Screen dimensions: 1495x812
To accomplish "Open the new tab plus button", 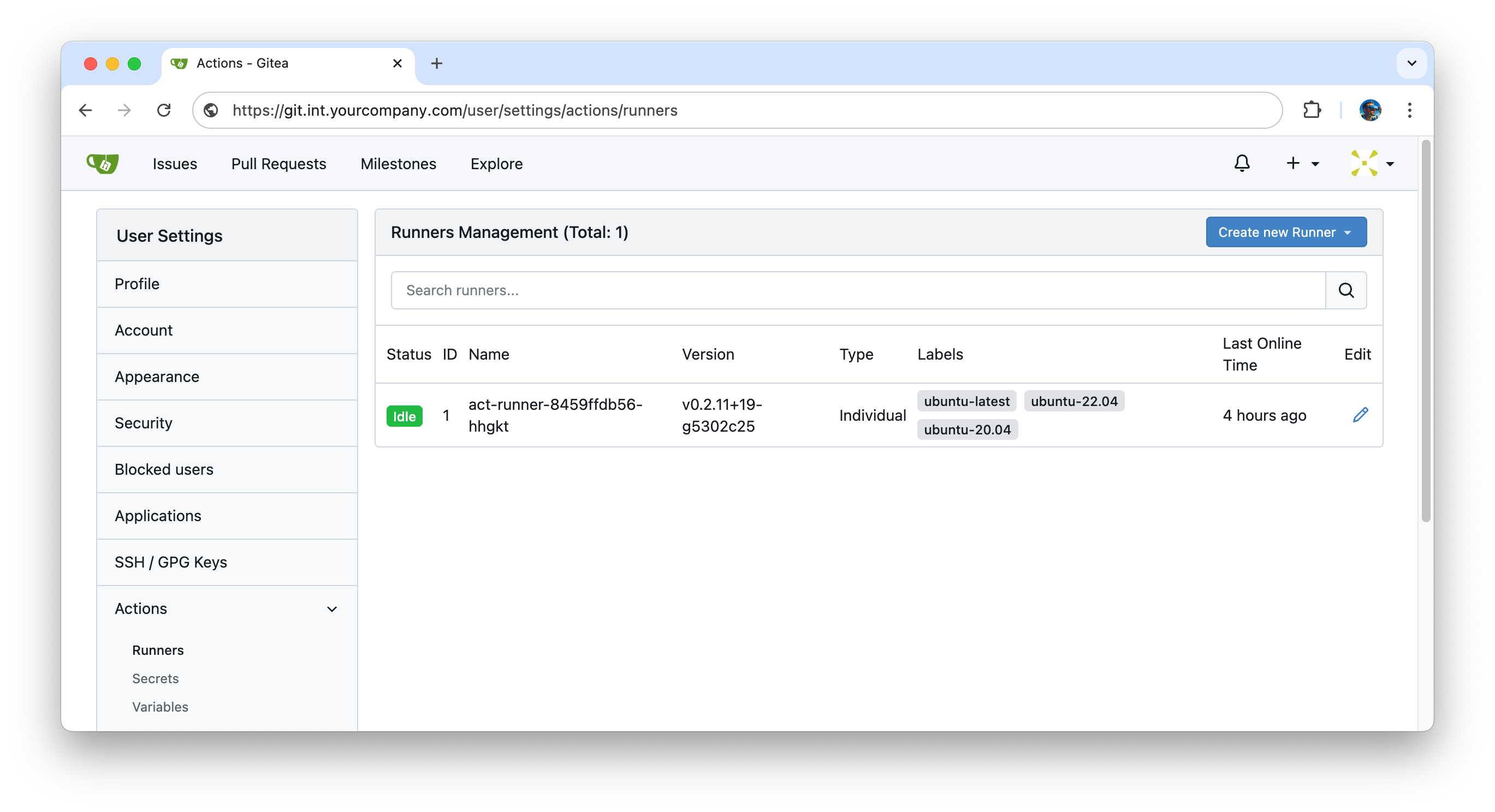I will click(436, 63).
